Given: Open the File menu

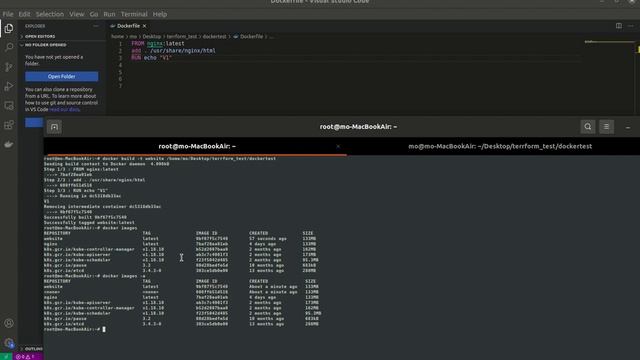Looking at the screenshot, I should point(8,14).
